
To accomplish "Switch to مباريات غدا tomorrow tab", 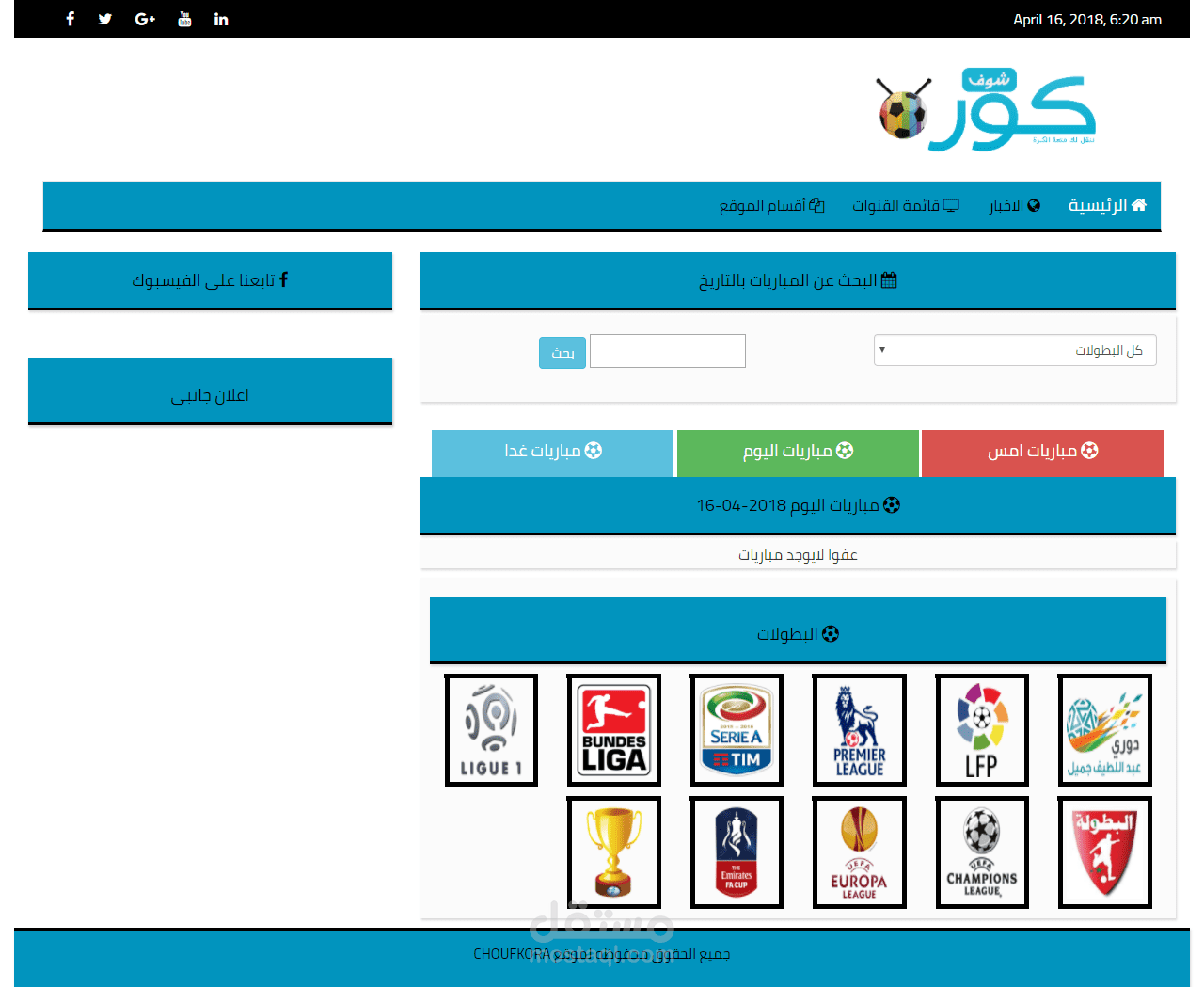I will click(x=552, y=453).
